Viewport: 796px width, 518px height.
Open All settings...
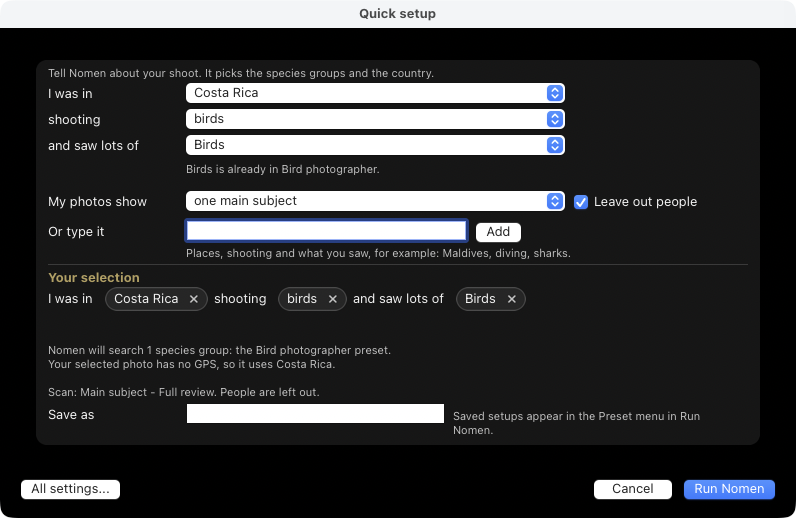pos(71,489)
